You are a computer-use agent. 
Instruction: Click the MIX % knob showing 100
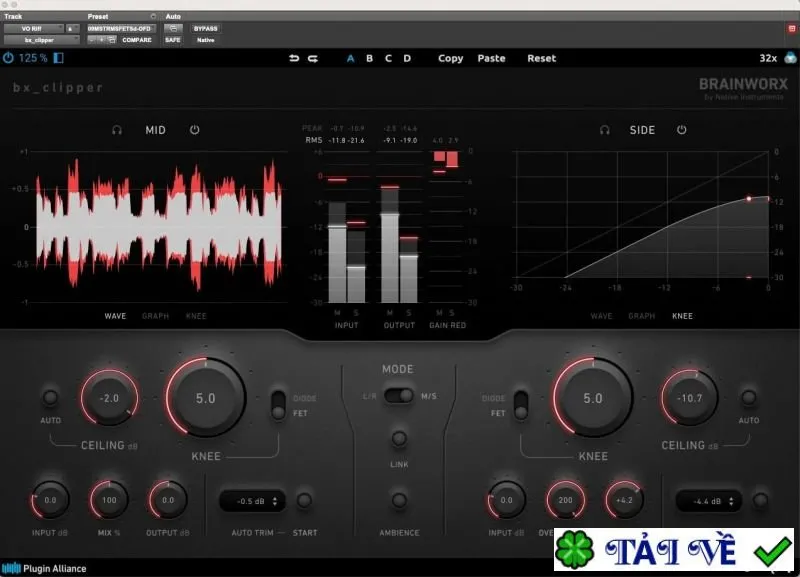[x=109, y=500]
